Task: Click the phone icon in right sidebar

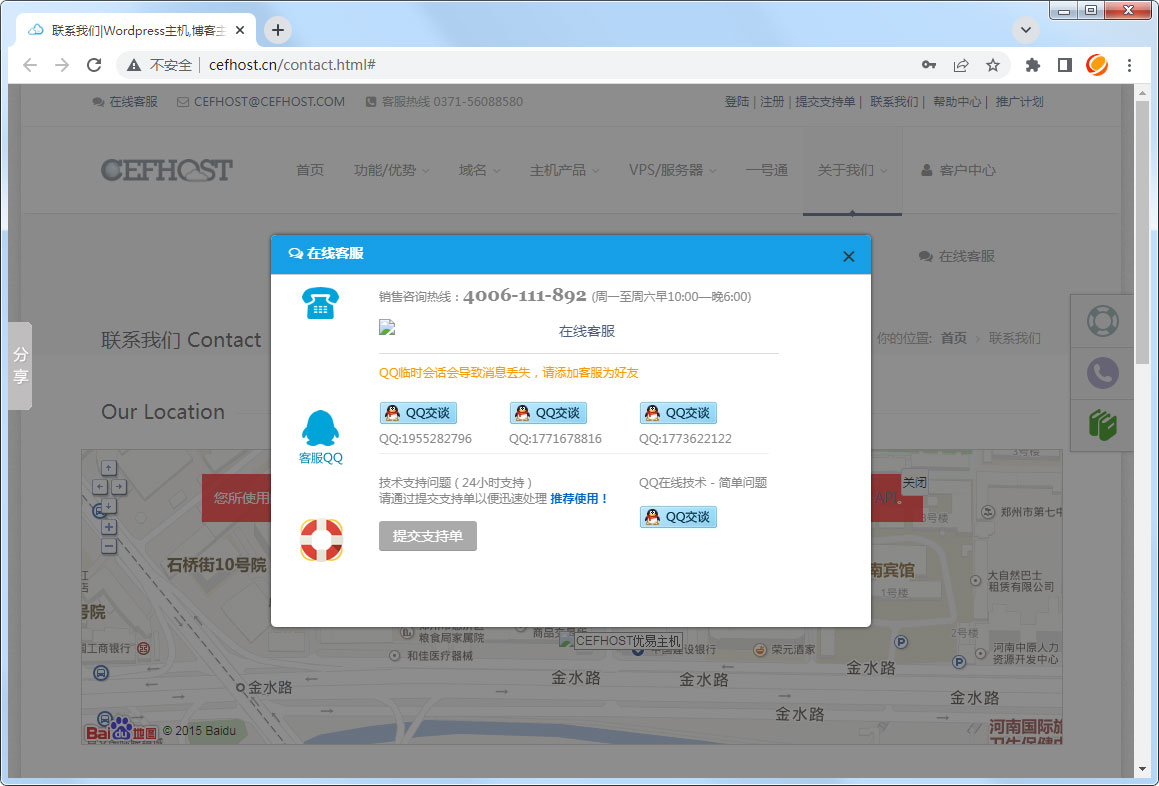Action: [x=1102, y=373]
